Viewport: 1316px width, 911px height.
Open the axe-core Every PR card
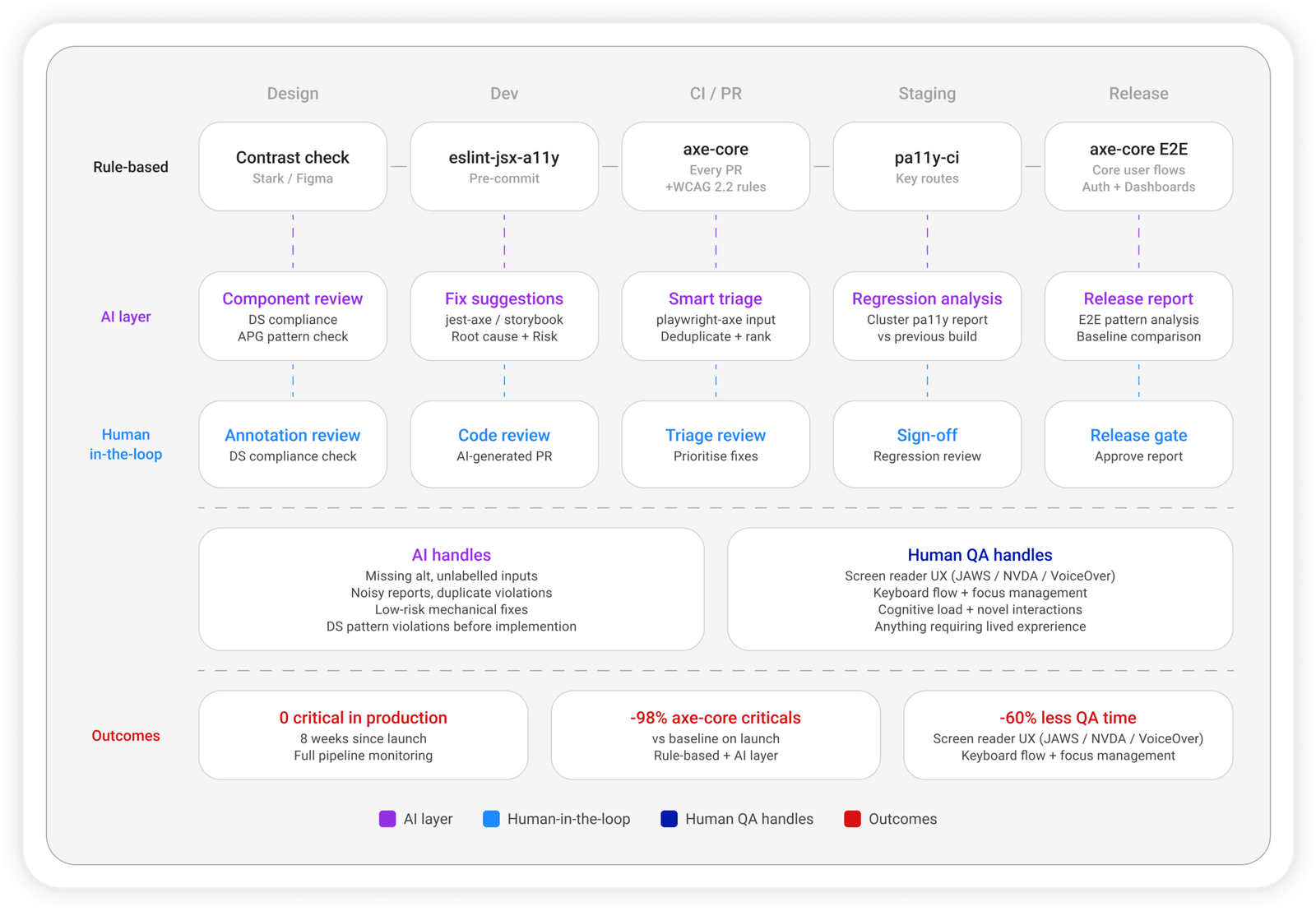coord(716,167)
